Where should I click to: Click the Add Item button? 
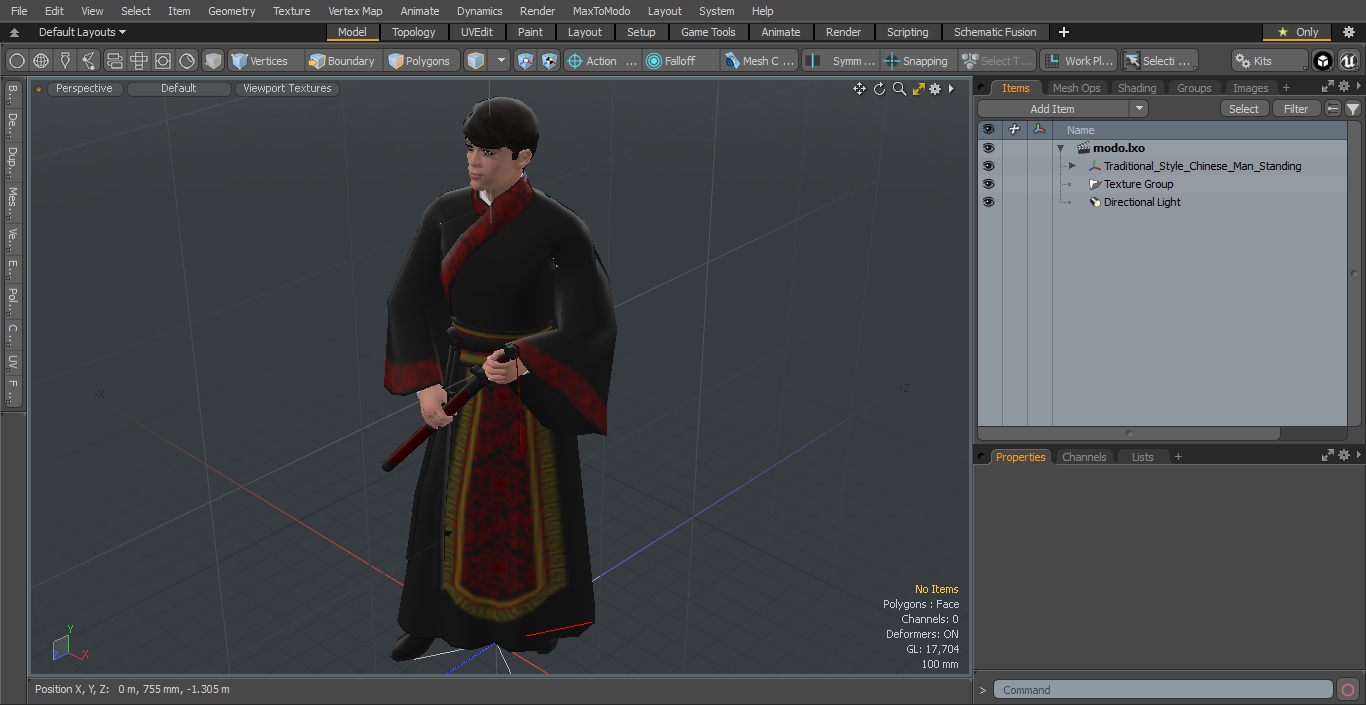(x=1053, y=109)
